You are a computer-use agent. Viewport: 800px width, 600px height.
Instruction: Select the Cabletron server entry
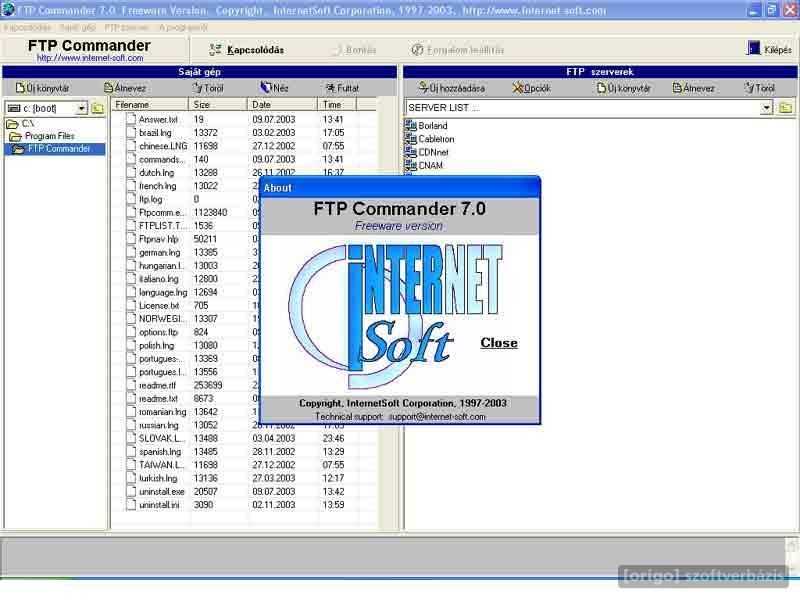point(430,139)
